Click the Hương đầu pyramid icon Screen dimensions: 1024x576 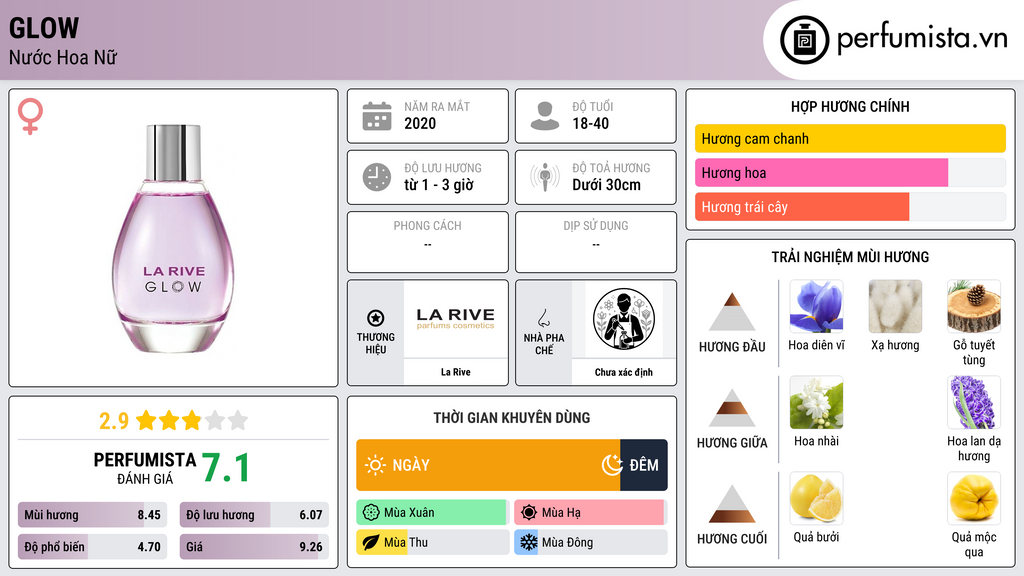(732, 312)
